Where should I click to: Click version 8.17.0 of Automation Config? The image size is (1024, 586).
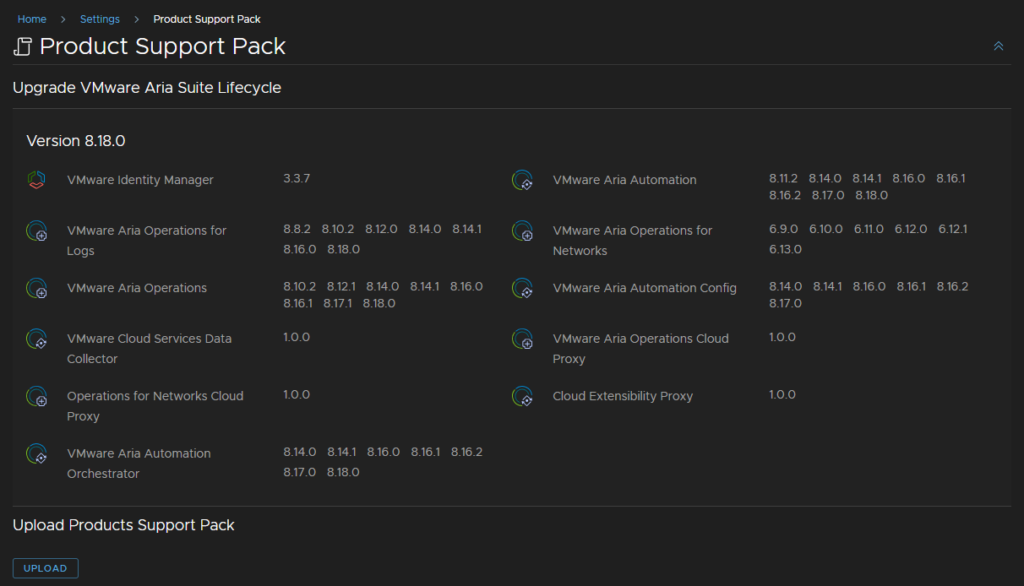point(785,304)
